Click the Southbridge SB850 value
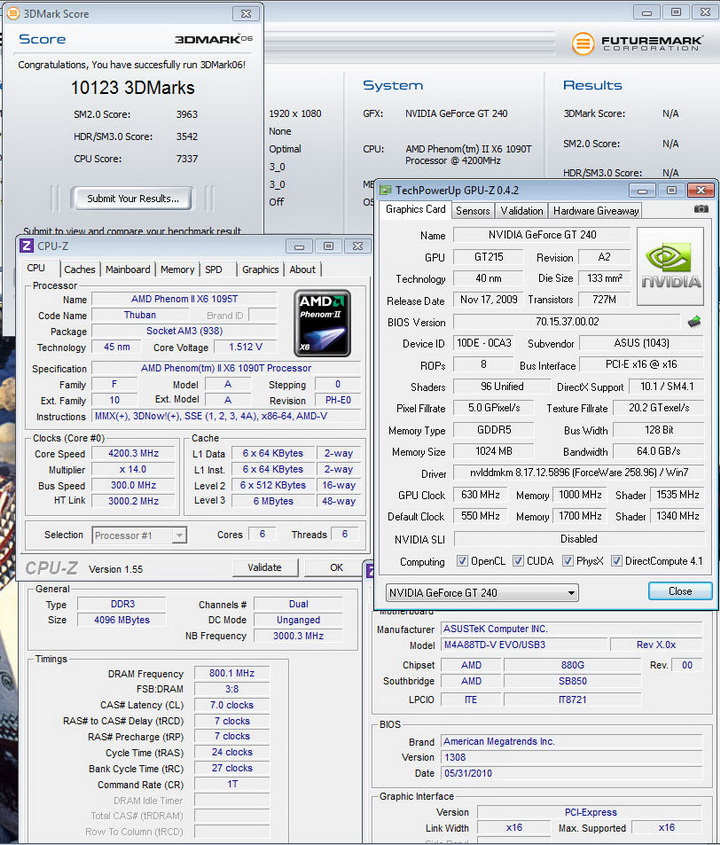The height and width of the screenshot is (845, 720). 572,681
